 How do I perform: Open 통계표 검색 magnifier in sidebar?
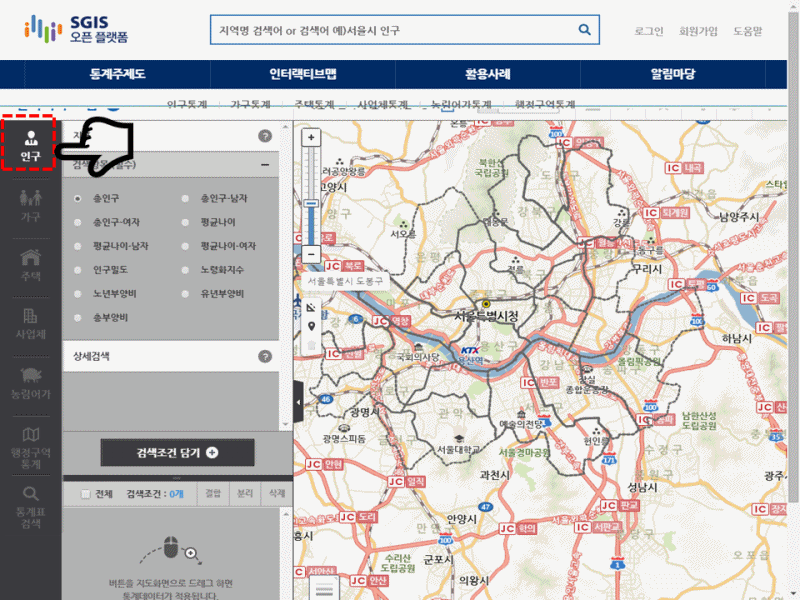(x=30, y=506)
